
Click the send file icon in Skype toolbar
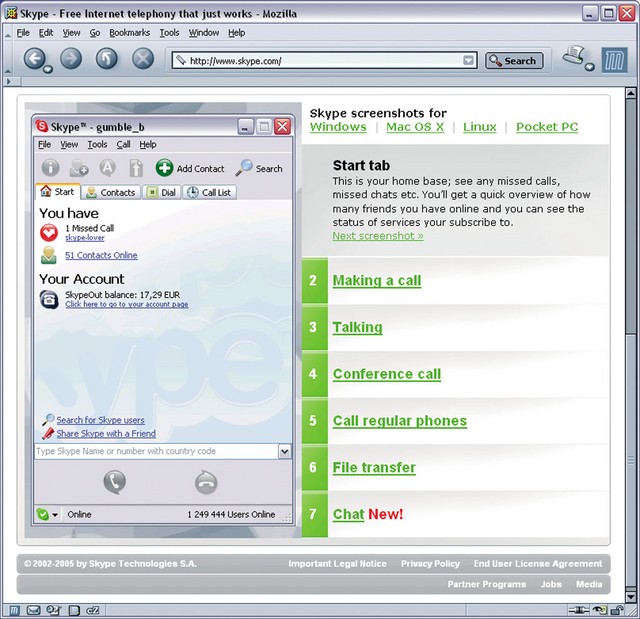(x=136, y=168)
